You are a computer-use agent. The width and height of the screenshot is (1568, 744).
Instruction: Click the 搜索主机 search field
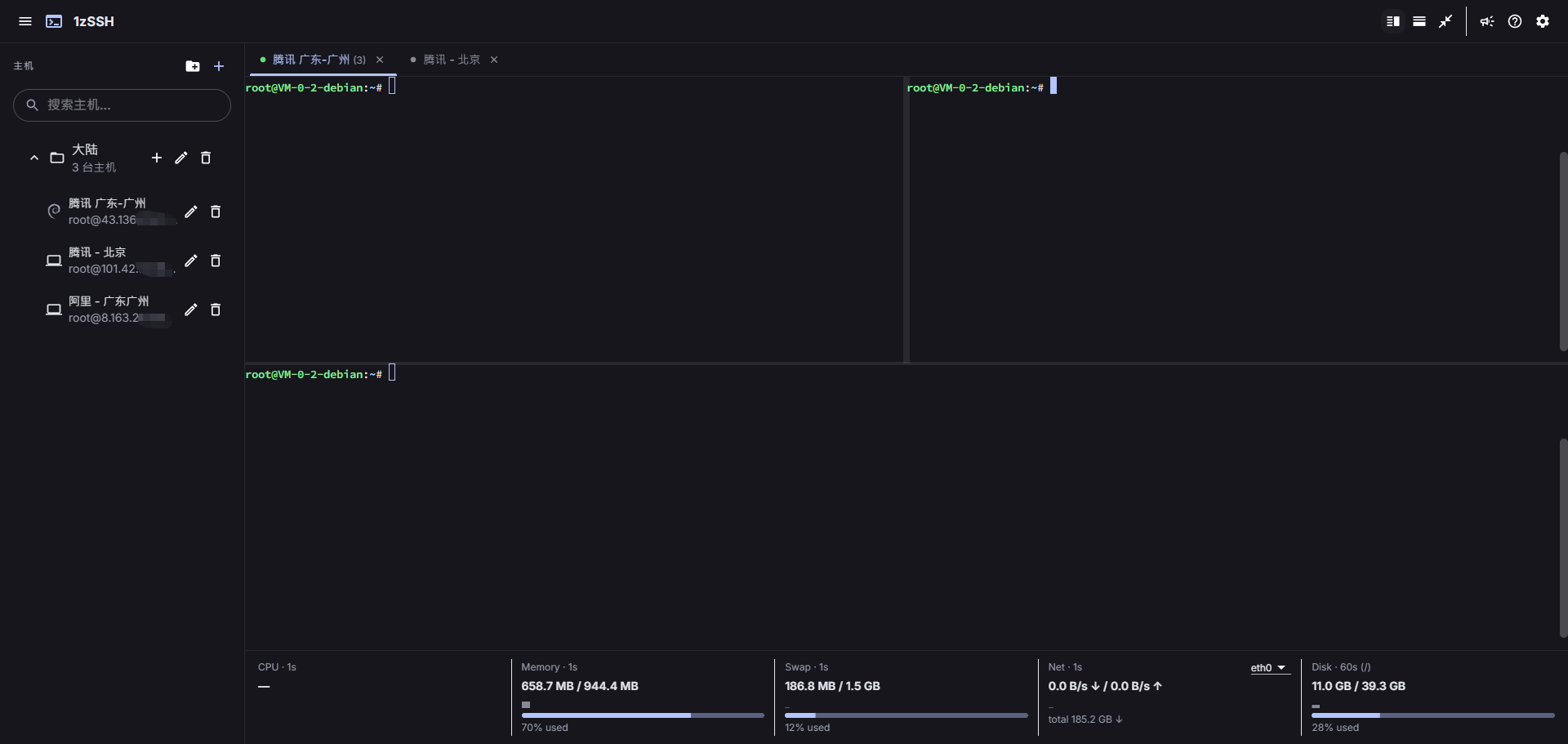click(x=122, y=105)
